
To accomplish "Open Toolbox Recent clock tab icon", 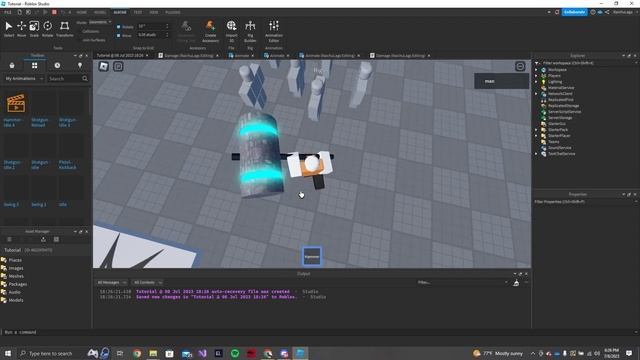I will click(x=57, y=65).
